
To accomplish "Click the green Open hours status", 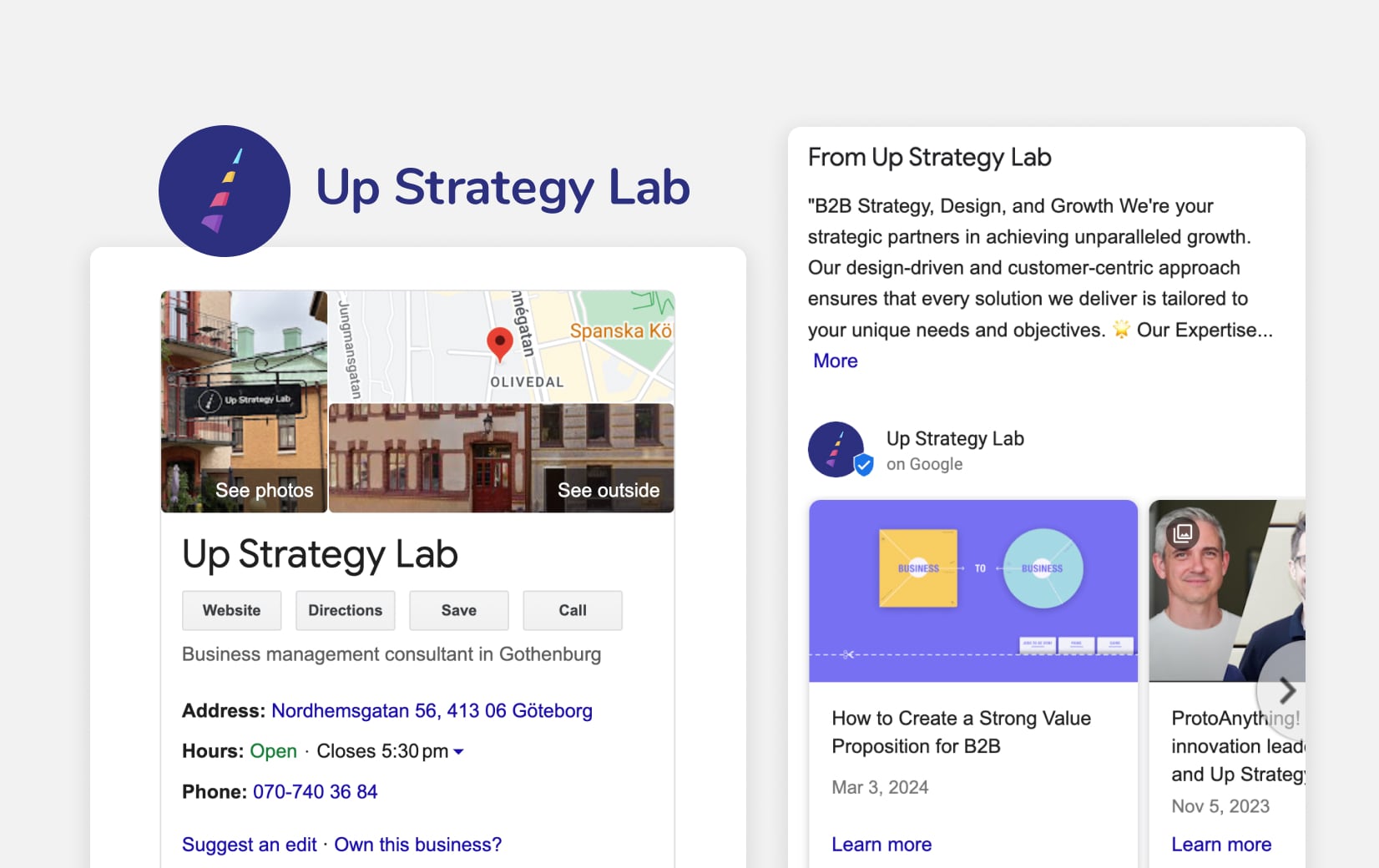I will point(273,751).
